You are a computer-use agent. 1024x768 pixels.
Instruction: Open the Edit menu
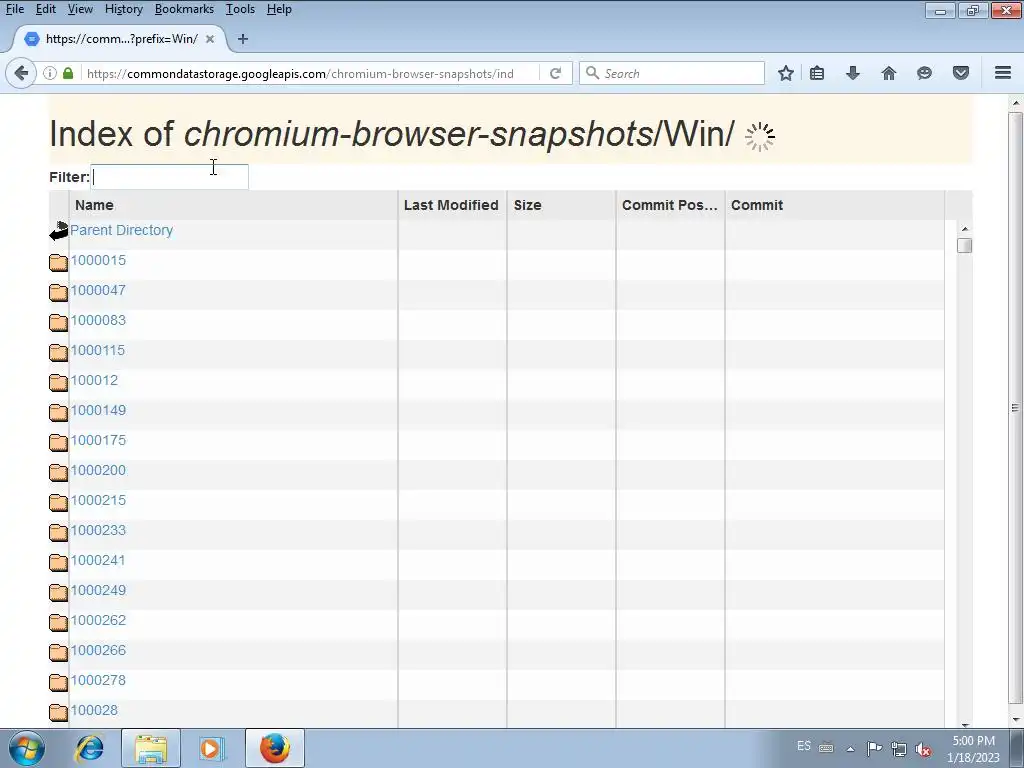click(x=46, y=9)
